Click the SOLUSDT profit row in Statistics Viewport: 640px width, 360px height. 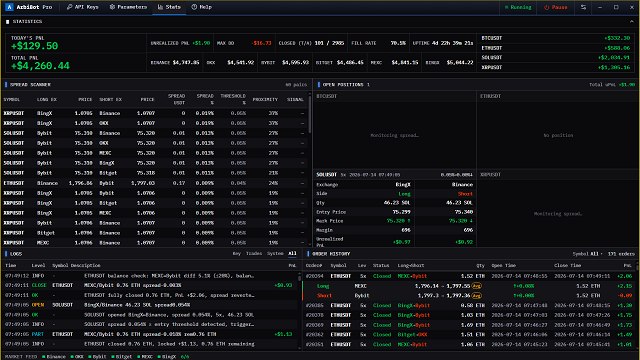click(x=556, y=58)
